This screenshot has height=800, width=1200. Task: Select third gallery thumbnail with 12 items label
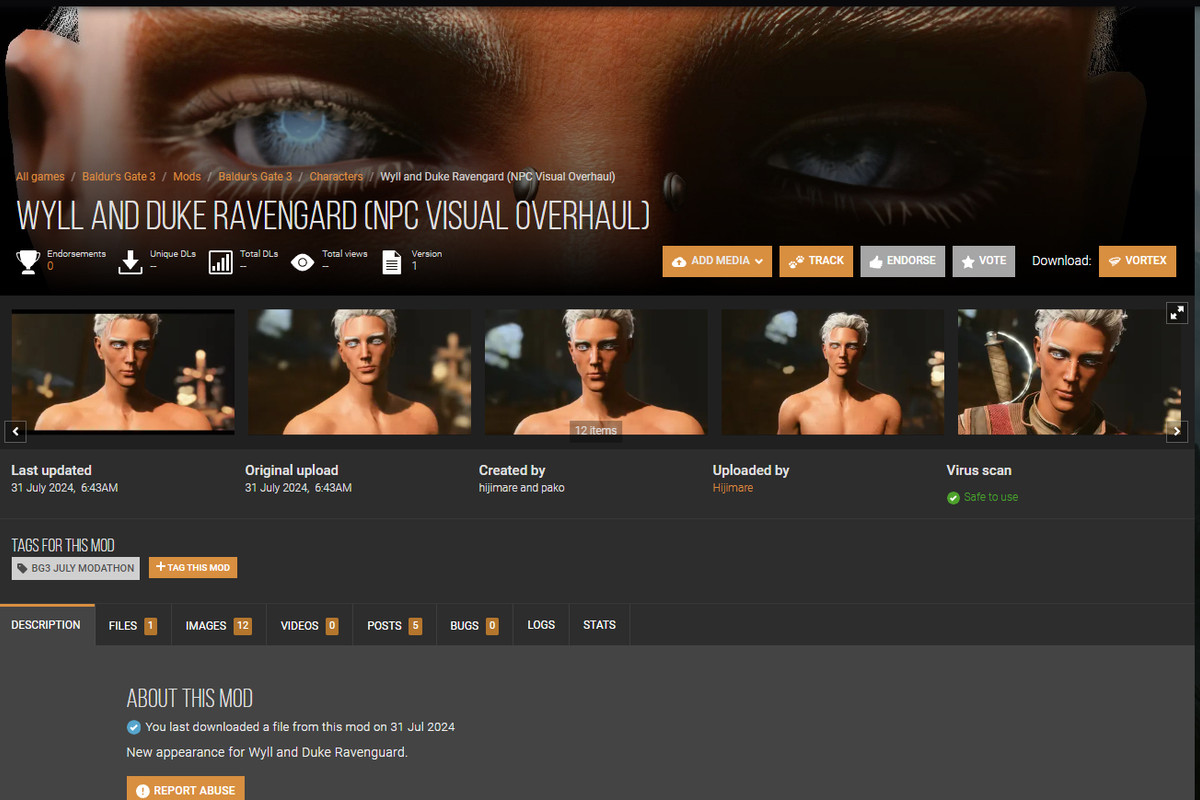click(596, 372)
